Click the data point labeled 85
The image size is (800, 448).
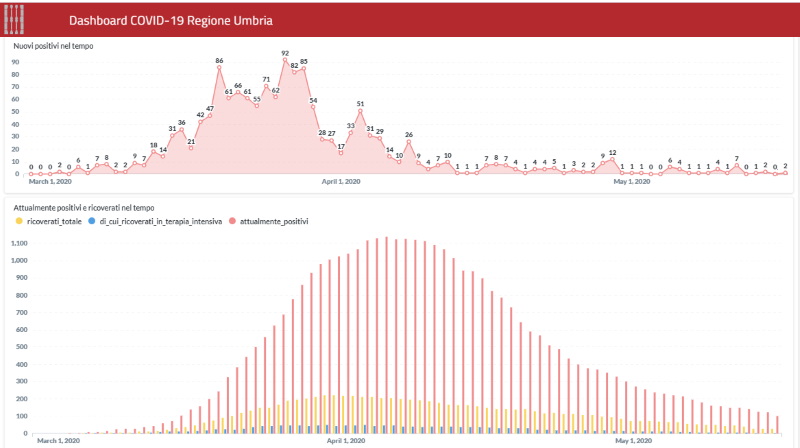(303, 69)
